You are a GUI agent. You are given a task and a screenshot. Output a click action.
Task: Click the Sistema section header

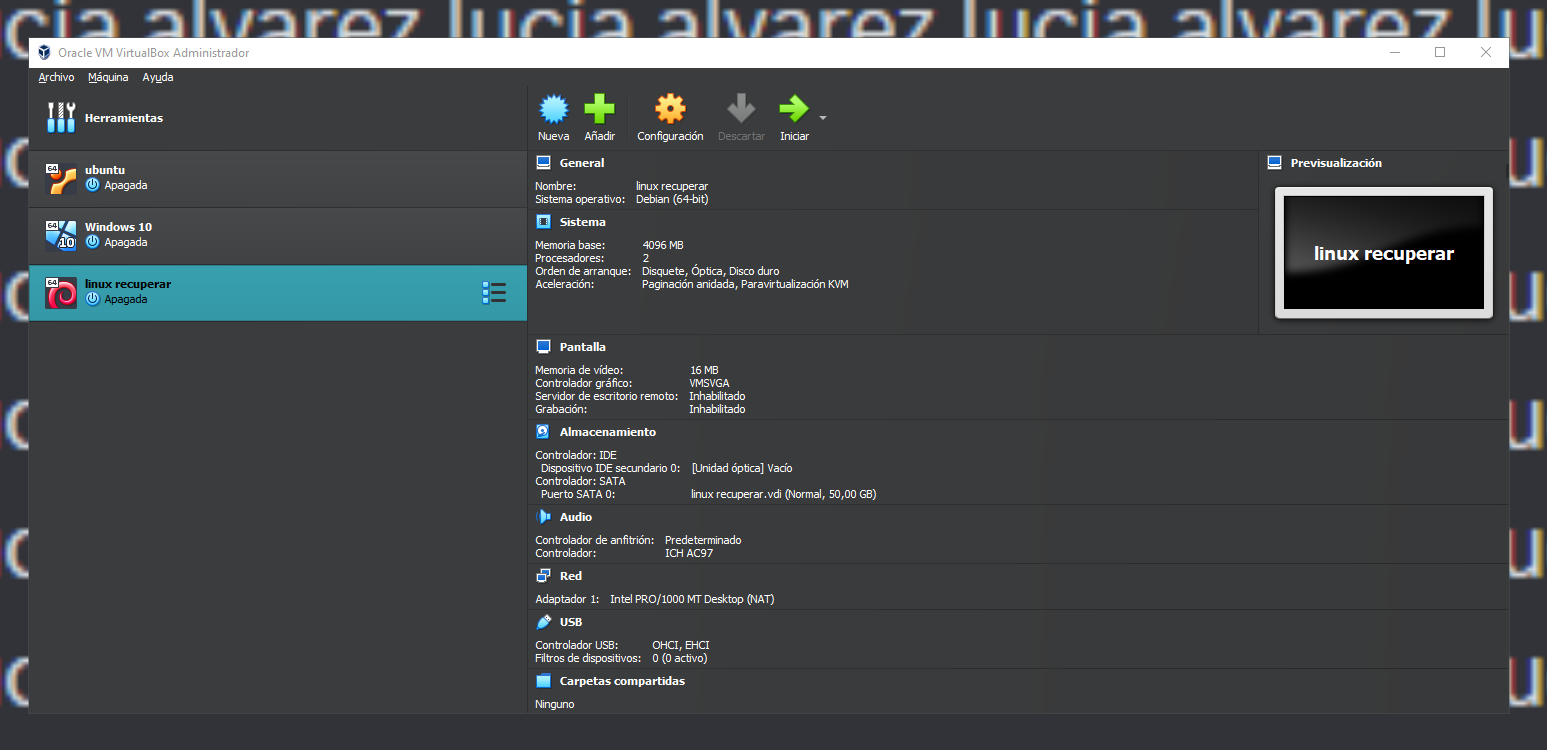click(582, 222)
